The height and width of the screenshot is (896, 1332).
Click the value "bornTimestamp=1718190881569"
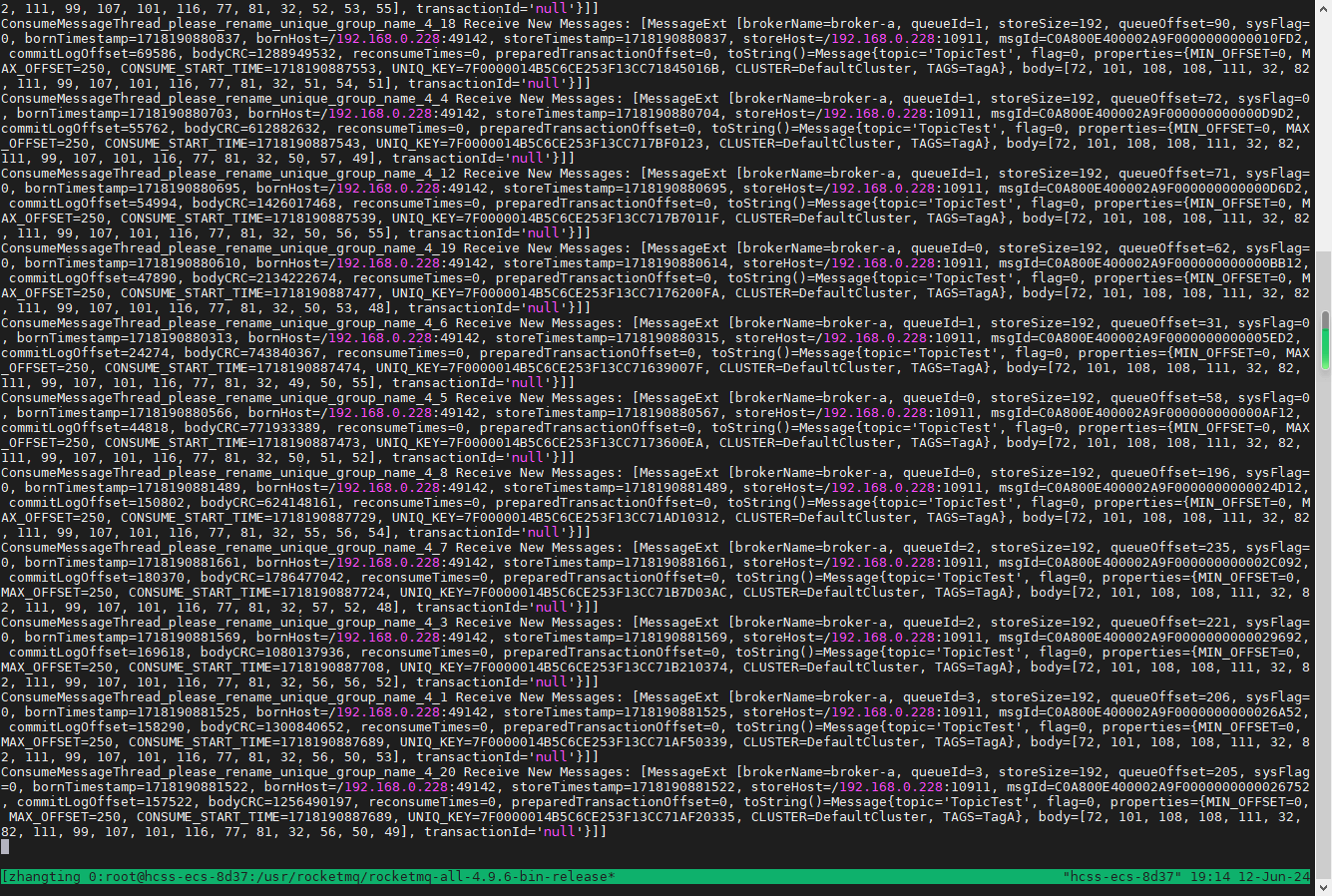(x=132, y=638)
